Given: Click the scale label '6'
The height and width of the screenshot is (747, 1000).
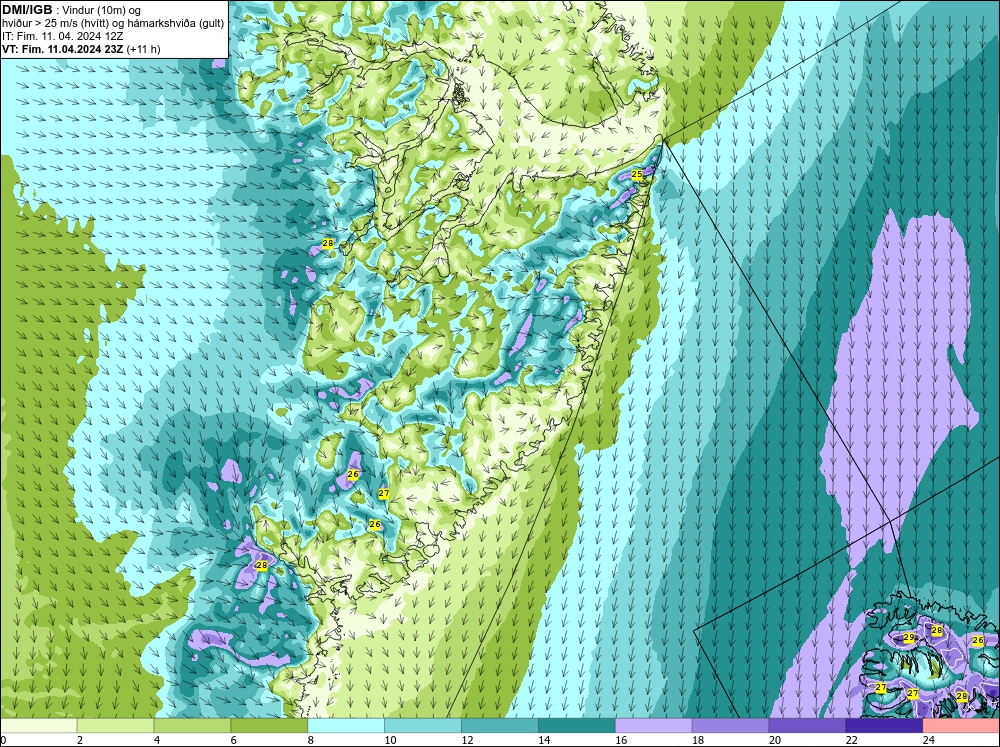Looking at the screenshot, I should [234, 740].
